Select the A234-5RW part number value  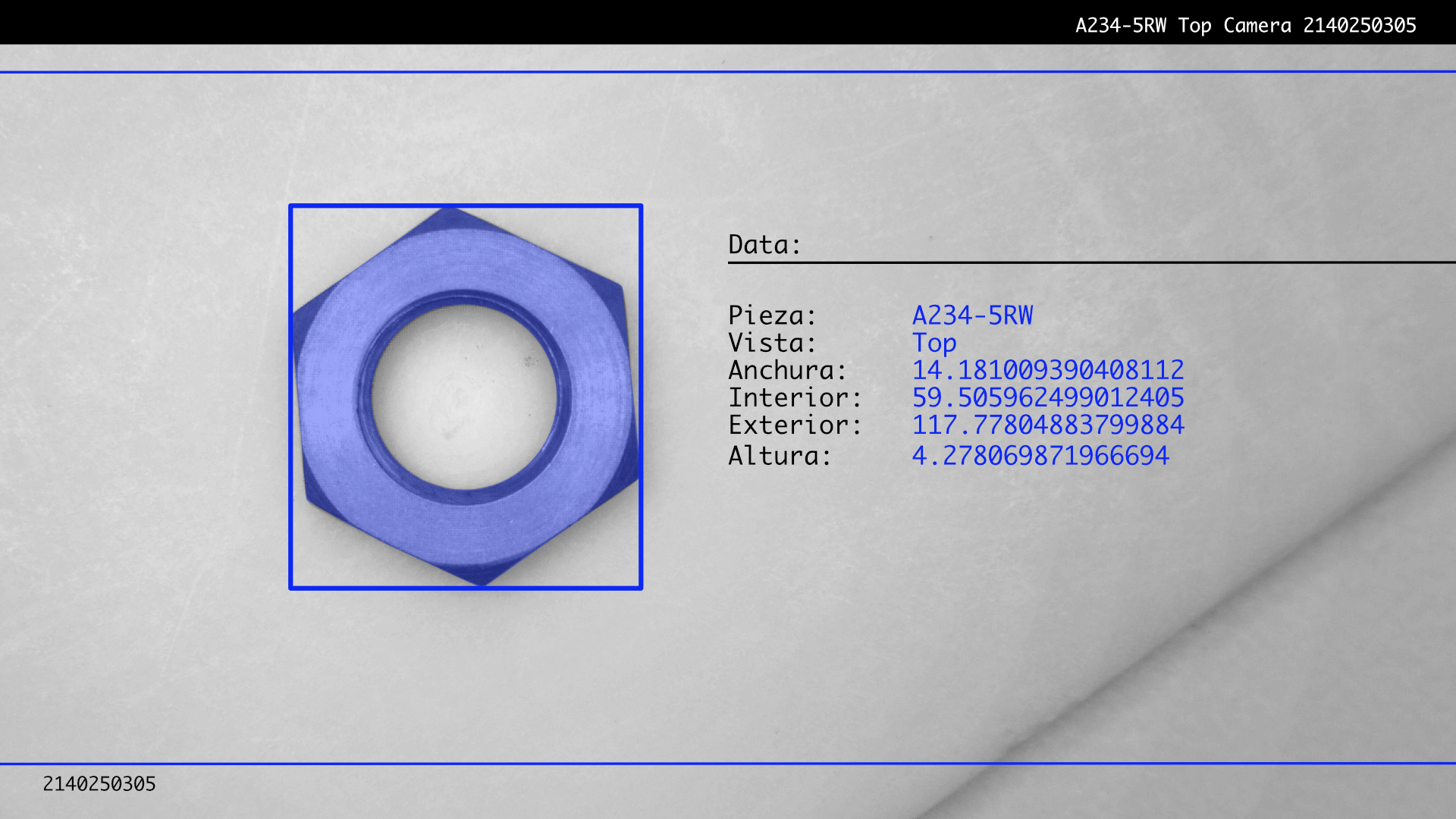(972, 315)
